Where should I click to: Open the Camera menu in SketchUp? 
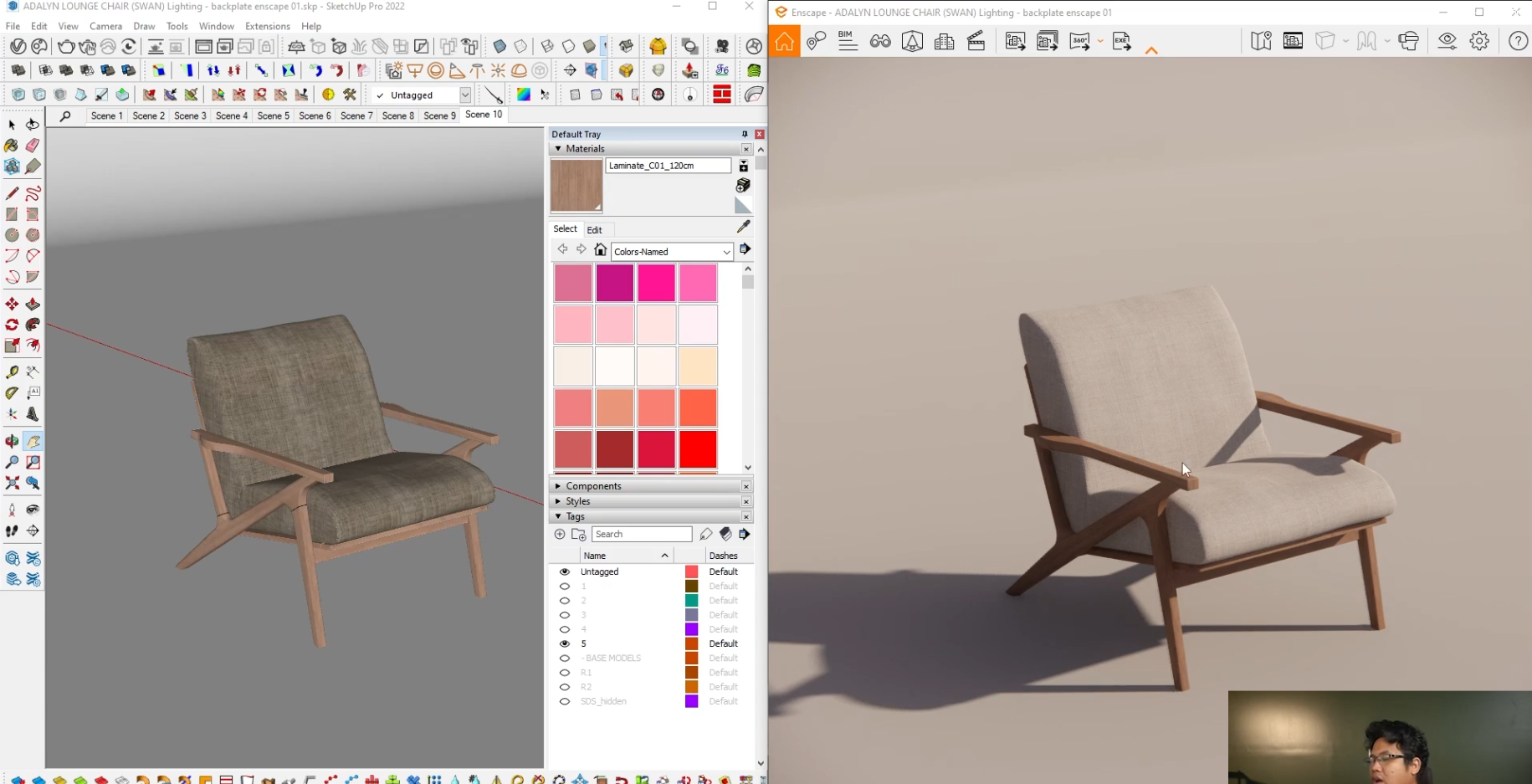pyautogui.click(x=105, y=26)
